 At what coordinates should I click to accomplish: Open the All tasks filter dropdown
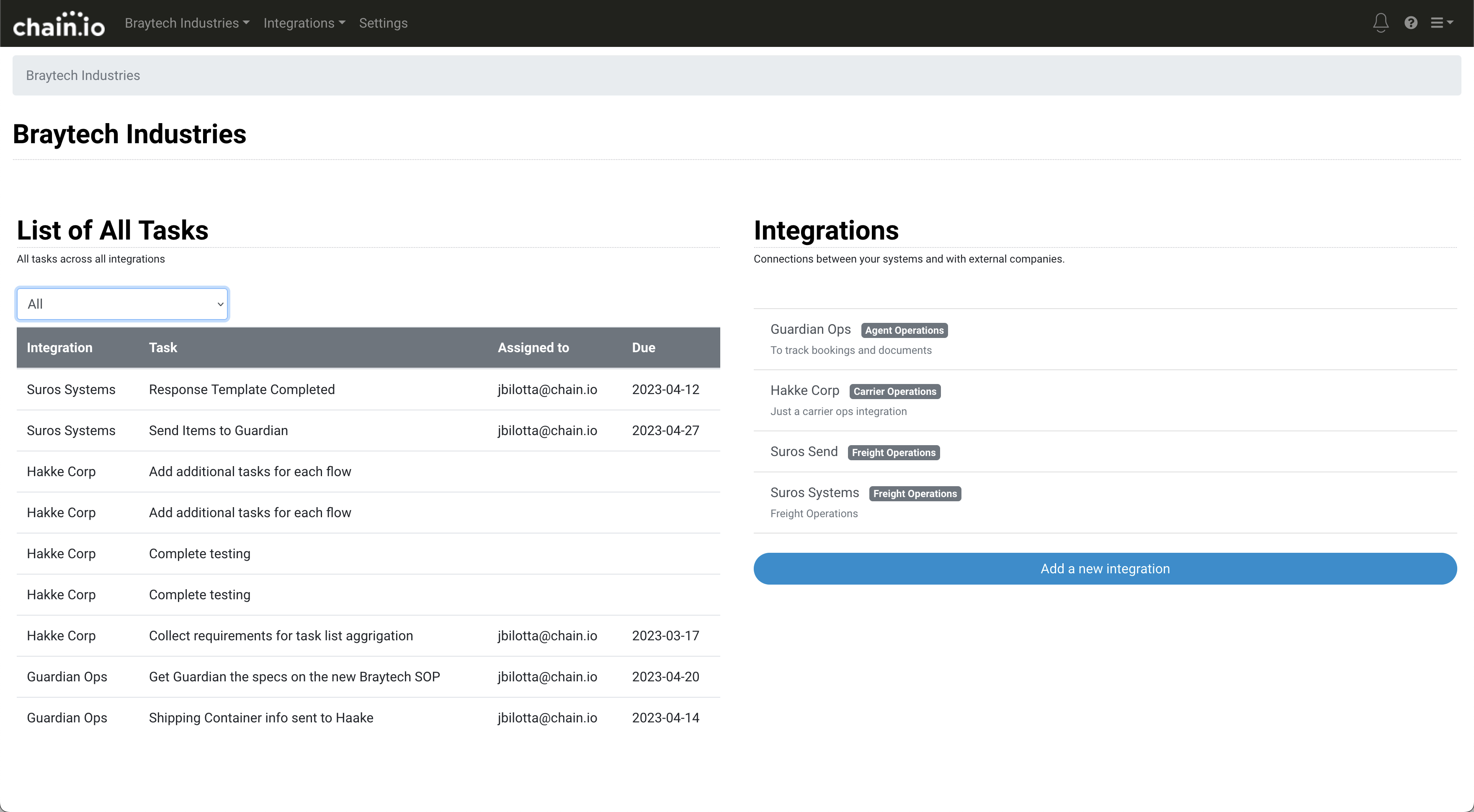122,304
